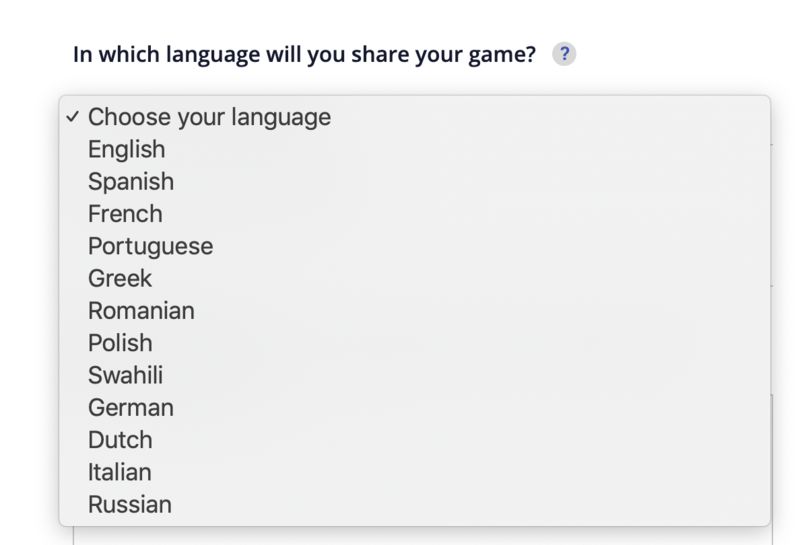Image resolution: width=800 pixels, height=545 pixels.
Task: Pick Dutch from the dropdown
Action: click(x=120, y=440)
